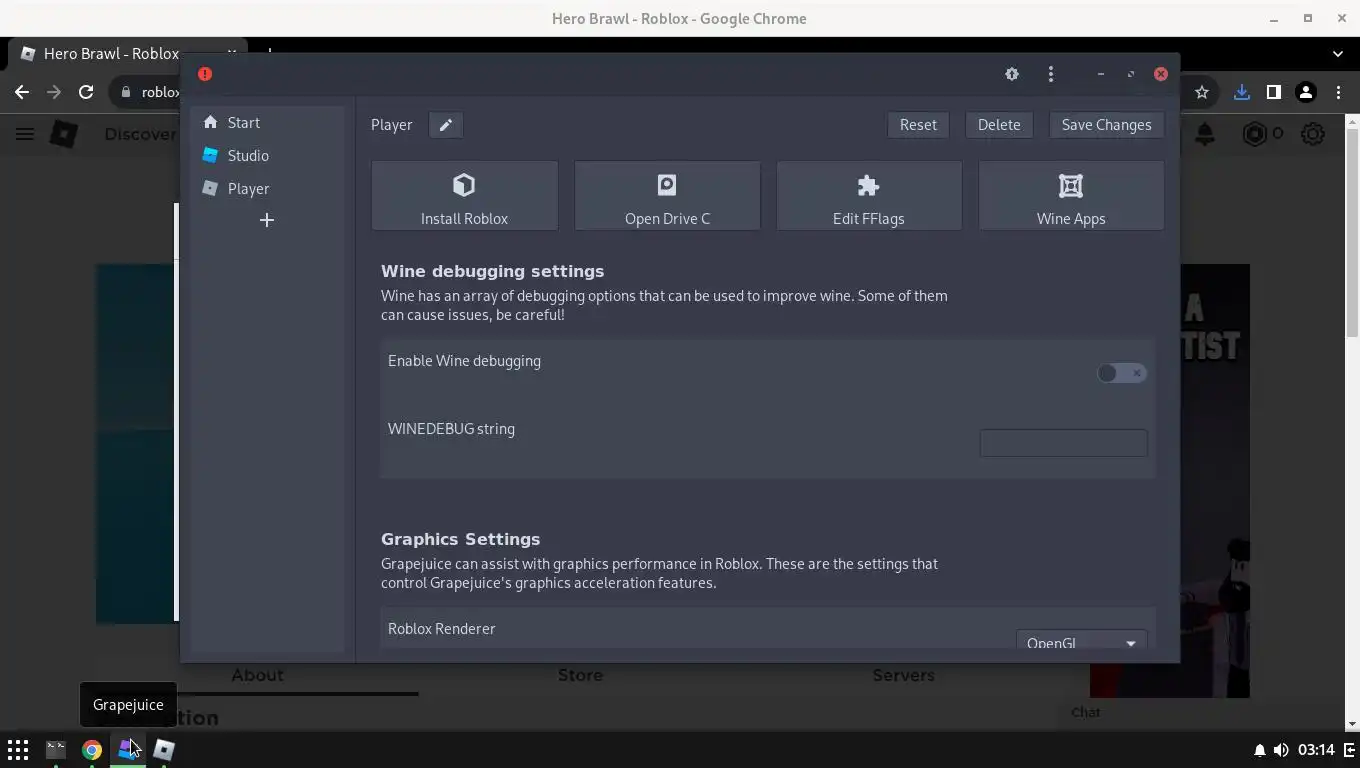Click the volume speaker icon in tray
The height and width of the screenshot is (768, 1360).
[1281, 750]
